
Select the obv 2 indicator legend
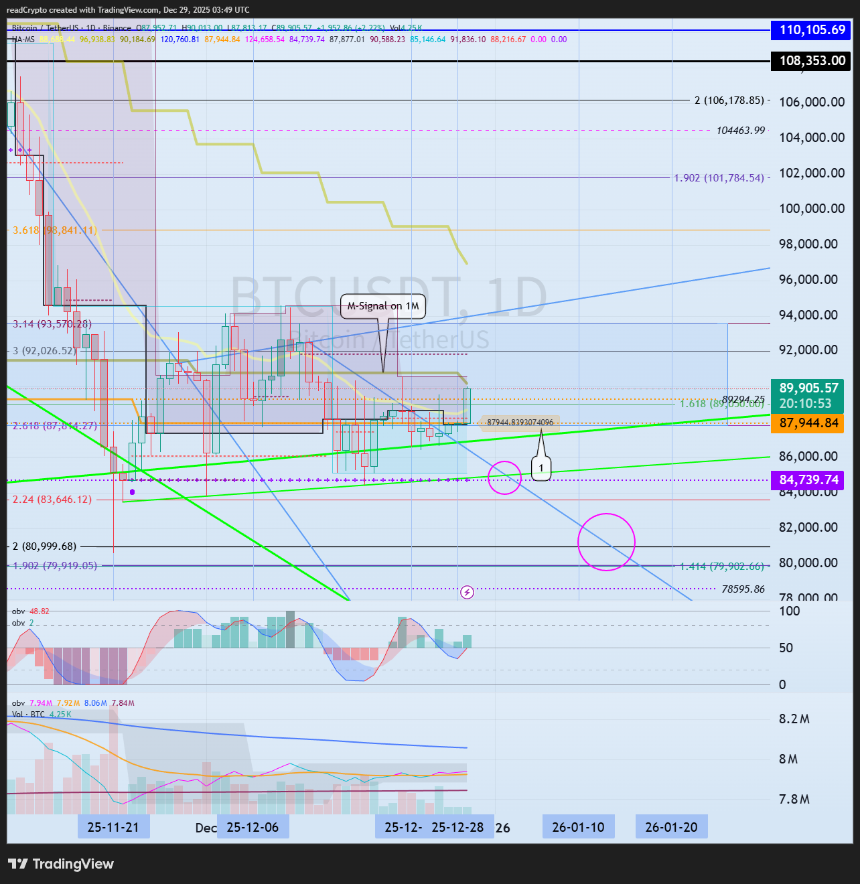[23, 623]
